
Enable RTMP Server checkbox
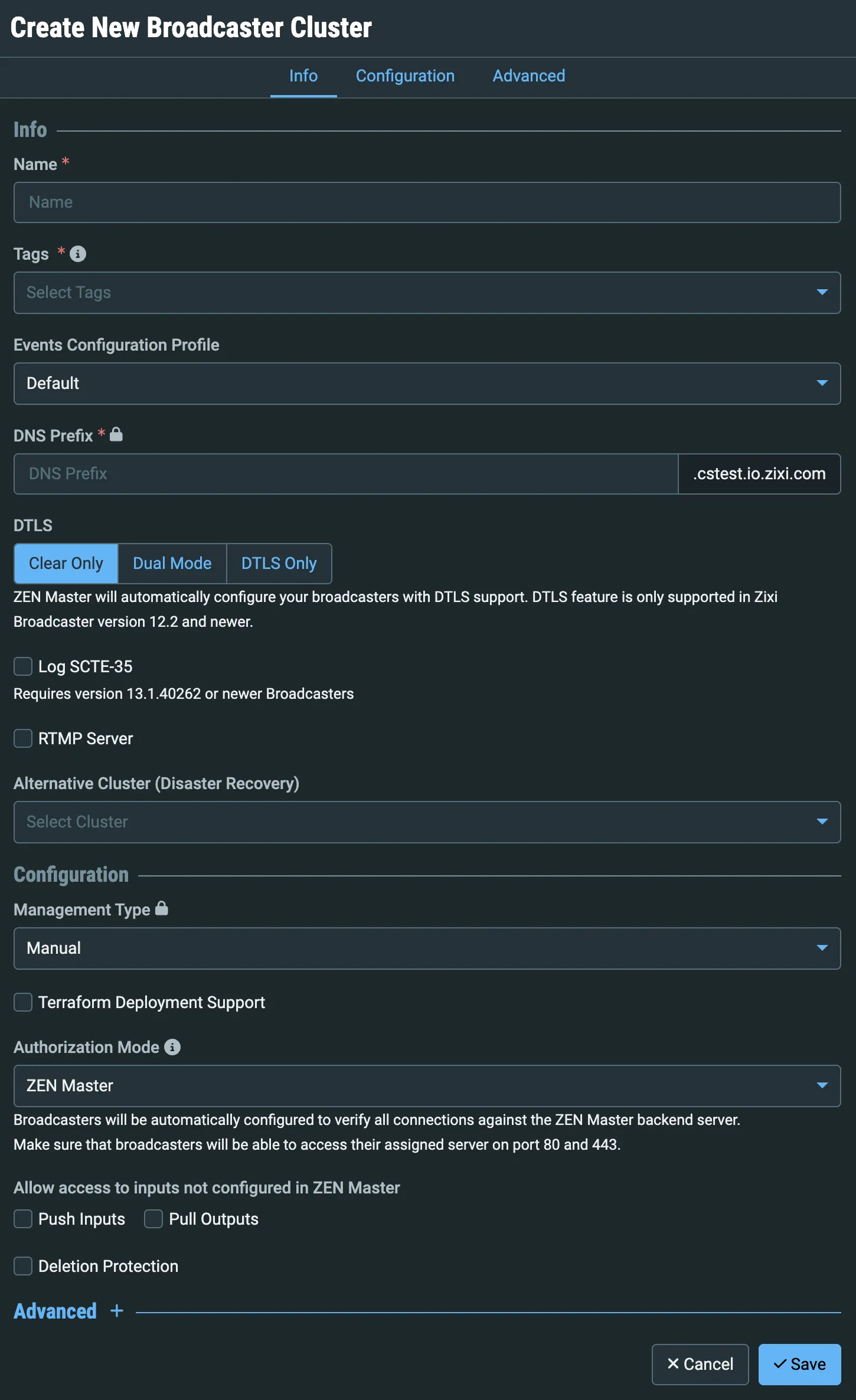click(23, 738)
